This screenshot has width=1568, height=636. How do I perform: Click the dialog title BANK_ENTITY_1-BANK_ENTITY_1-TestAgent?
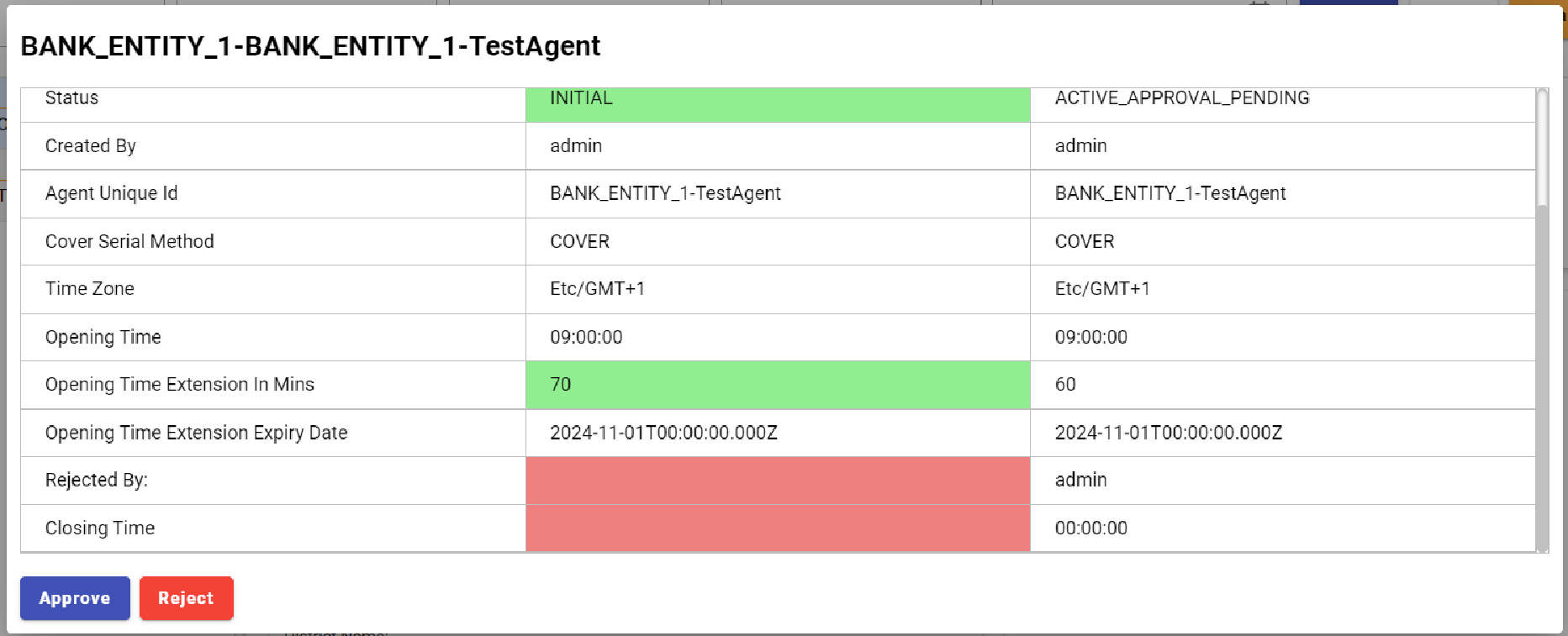[x=310, y=46]
